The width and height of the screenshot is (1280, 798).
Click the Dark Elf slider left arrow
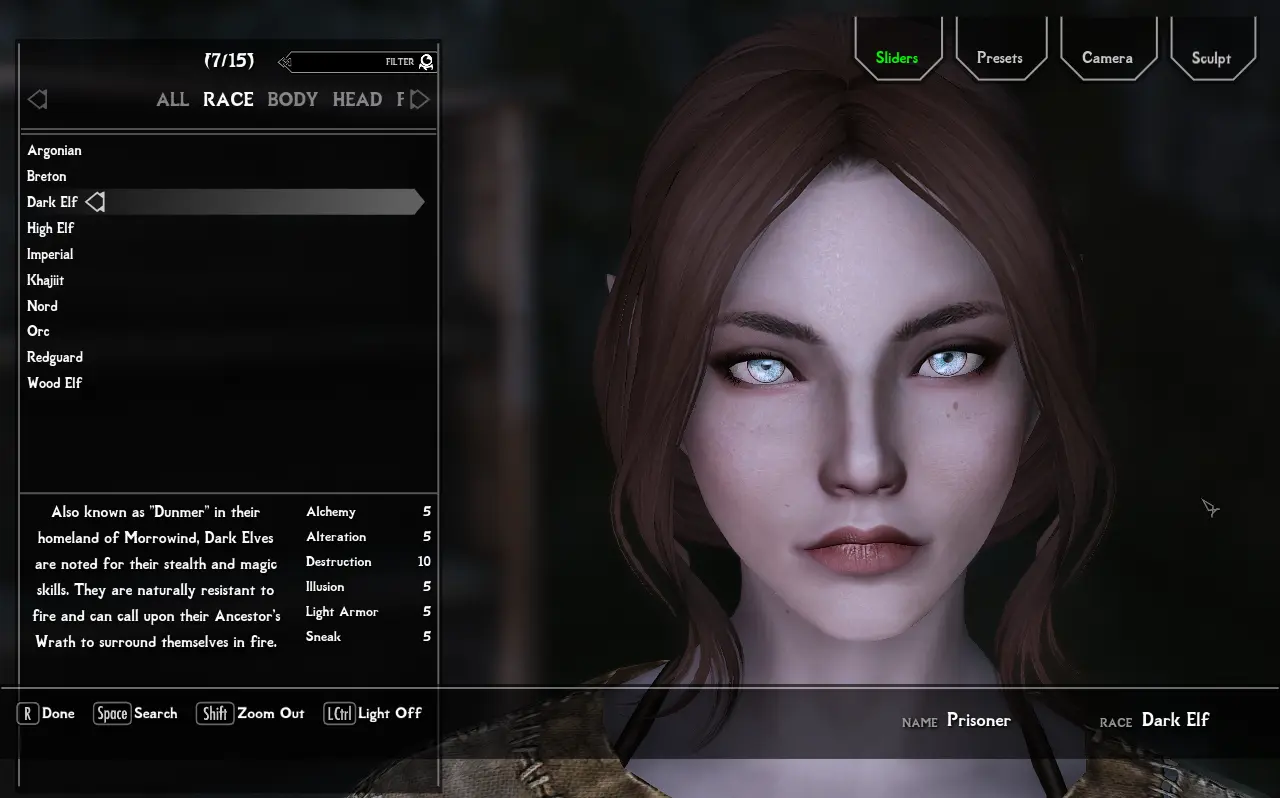(x=95, y=202)
